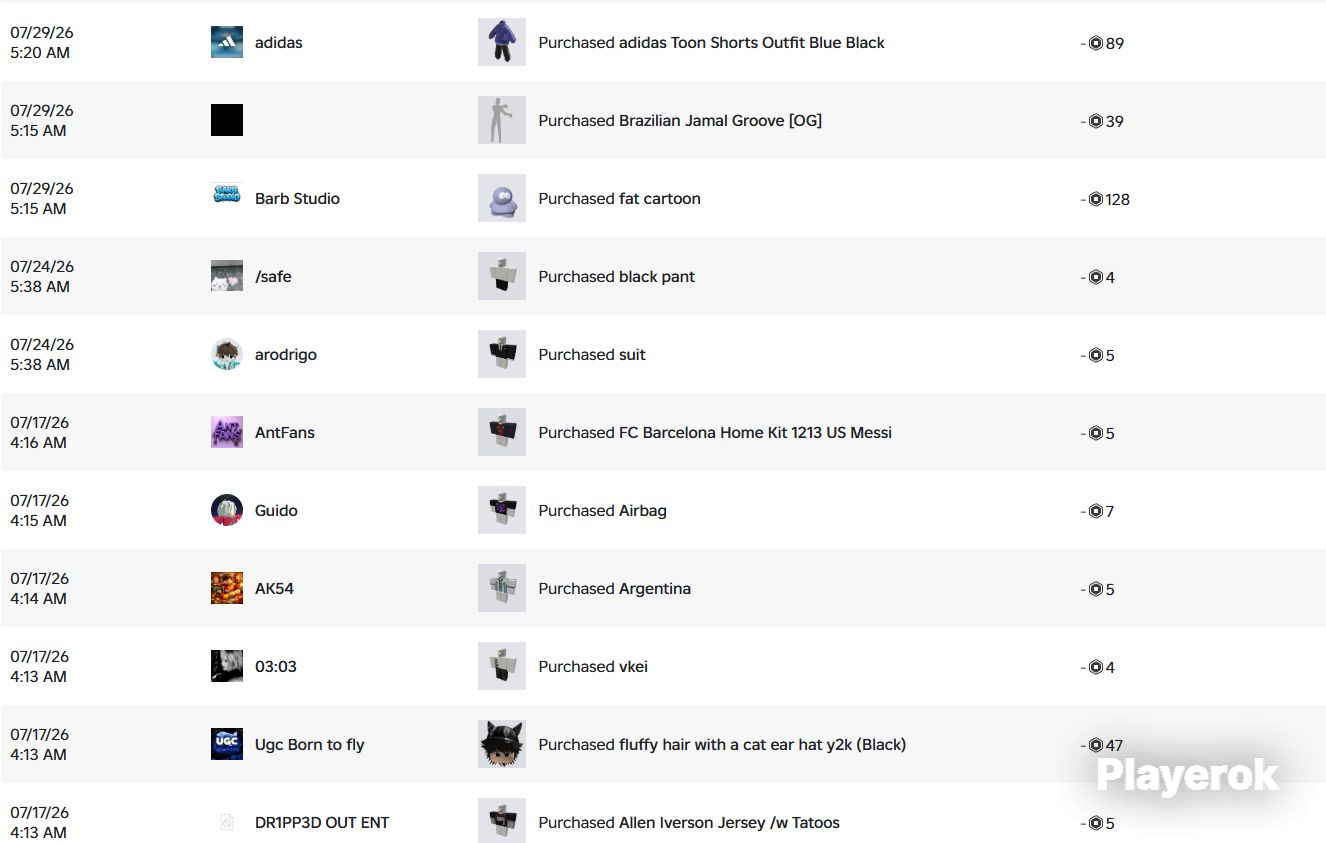This screenshot has height=843, width=1326.
Task: Select the Guido avatar icon
Action: click(x=227, y=510)
